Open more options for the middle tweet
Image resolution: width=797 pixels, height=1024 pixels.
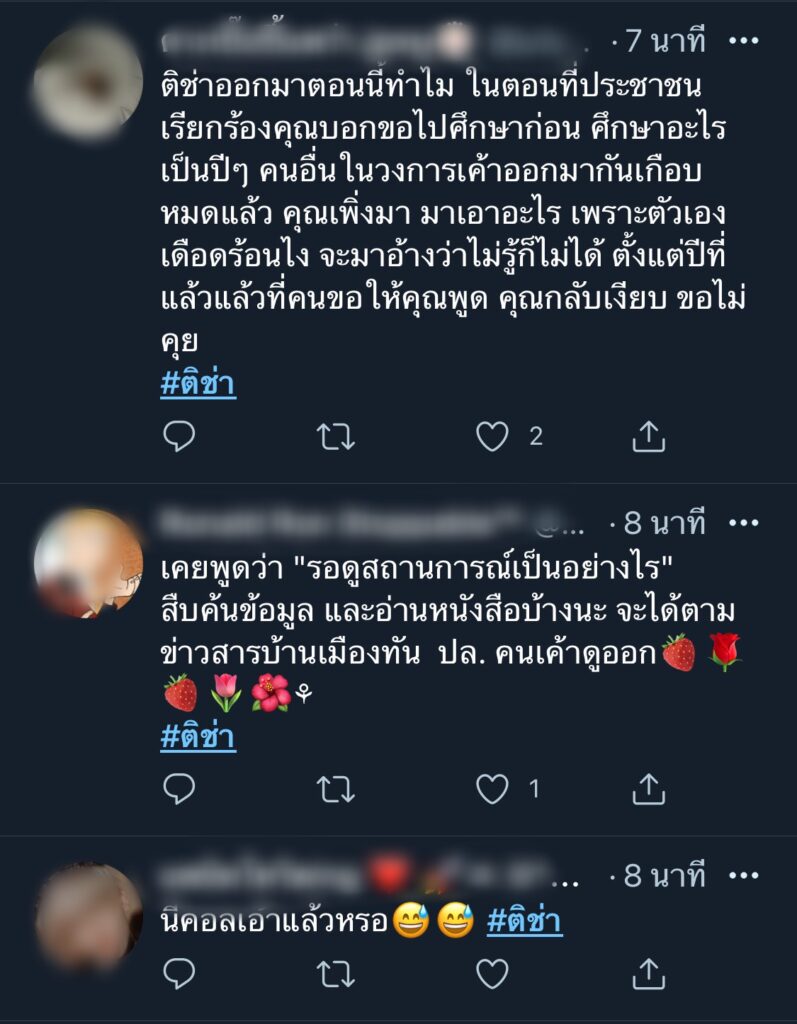coord(743,522)
